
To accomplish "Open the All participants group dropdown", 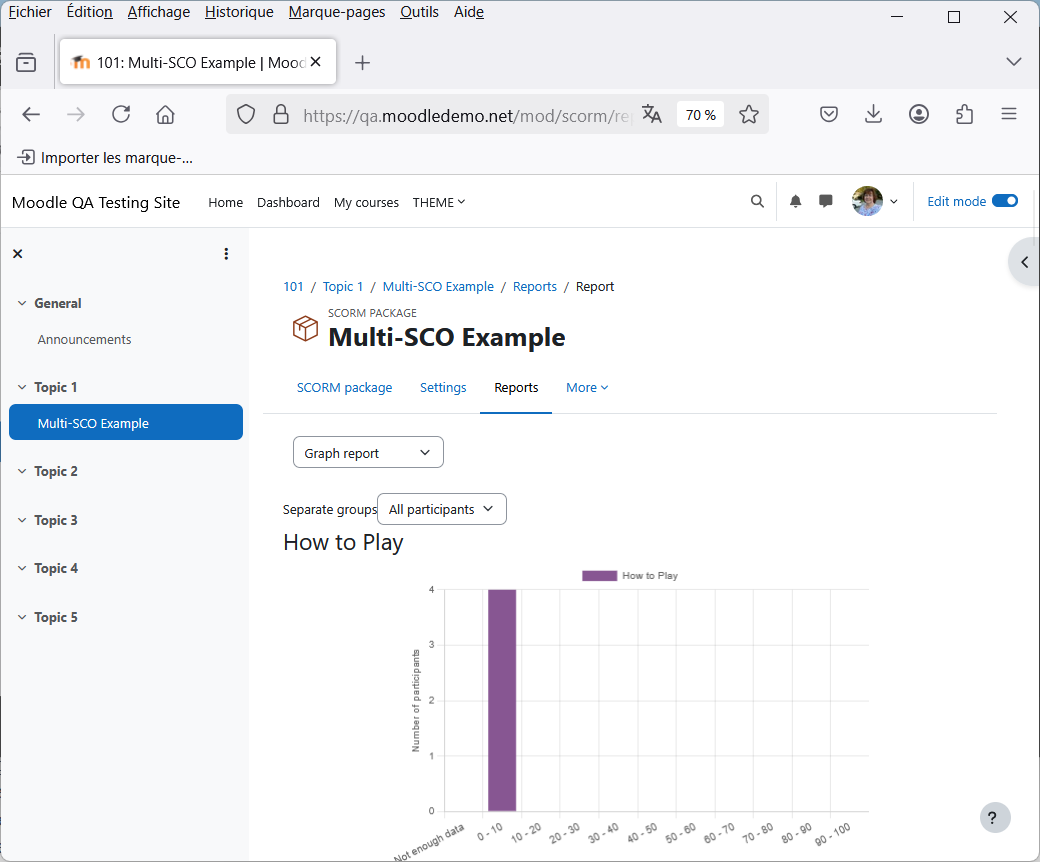I will (x=442, y=509).
